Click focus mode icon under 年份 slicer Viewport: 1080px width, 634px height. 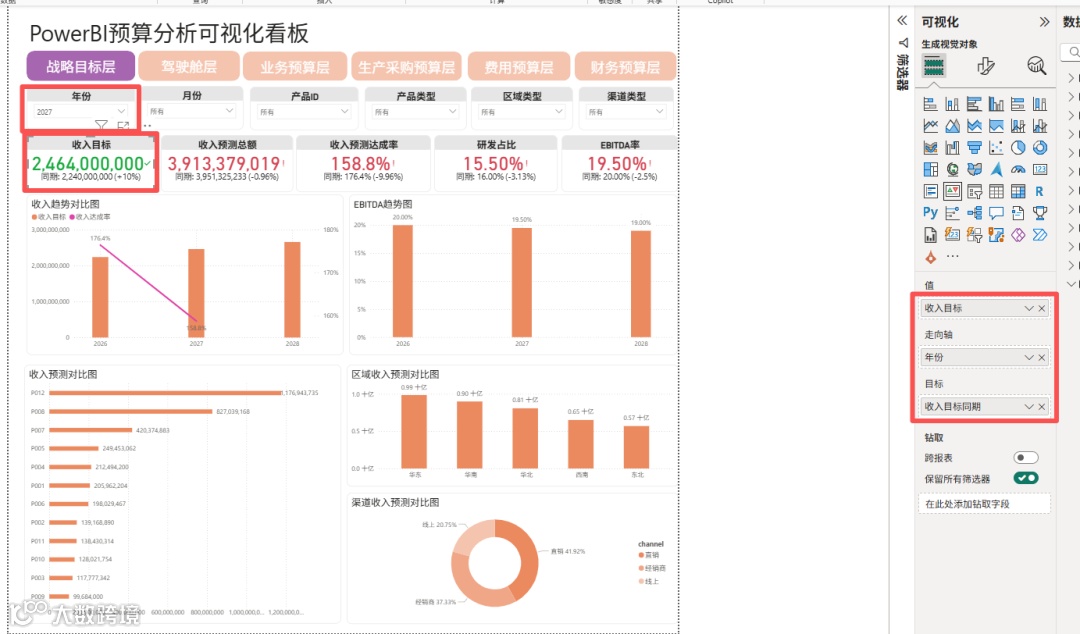(123, 125)
